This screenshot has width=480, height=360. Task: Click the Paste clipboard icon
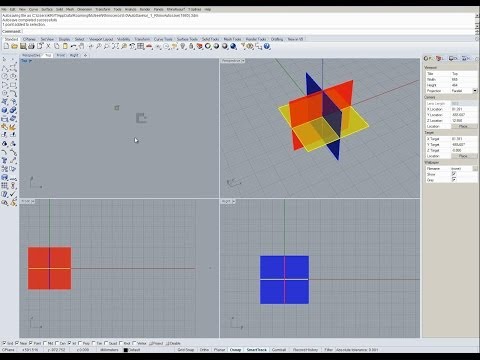tap(65, 46)
